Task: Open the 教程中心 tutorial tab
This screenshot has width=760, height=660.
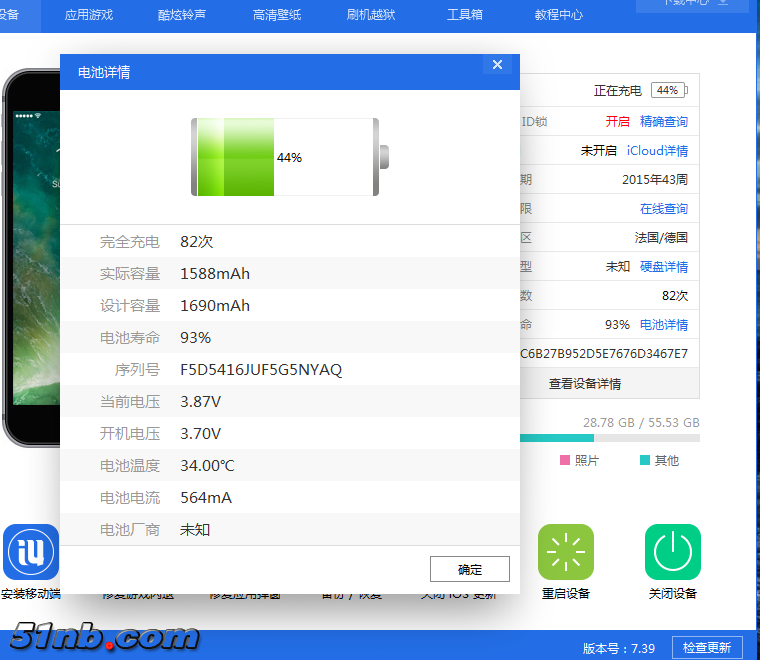Action: click(559, 15)
